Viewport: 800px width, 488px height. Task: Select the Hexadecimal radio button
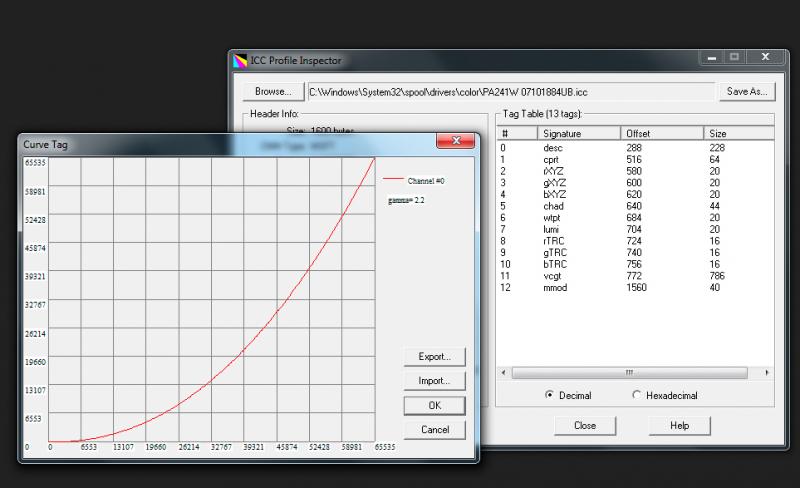(636, 395)
